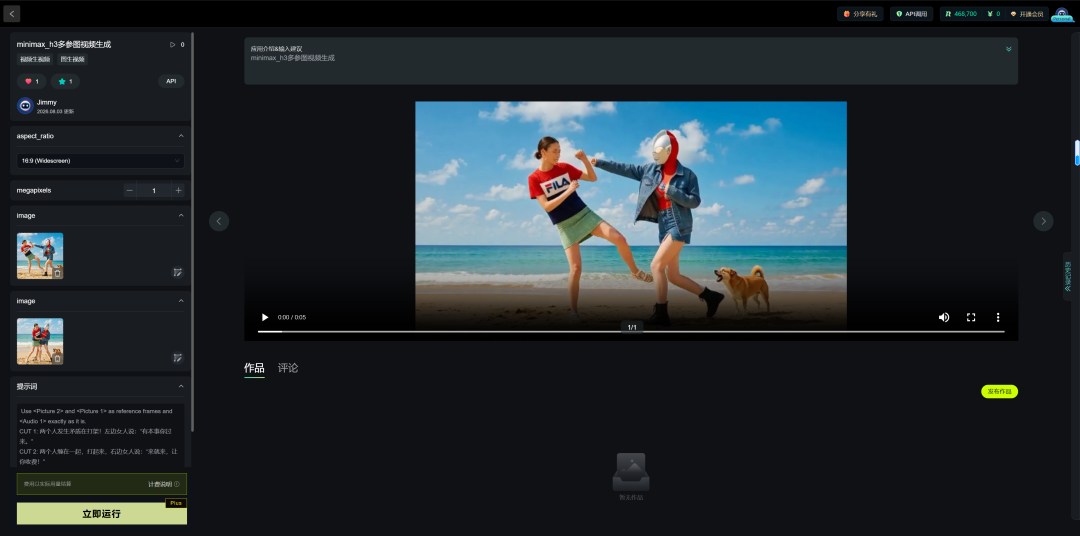1080x536 pixels.
Task: Enter video fullscreen mode
Action: tap(970, 318)
